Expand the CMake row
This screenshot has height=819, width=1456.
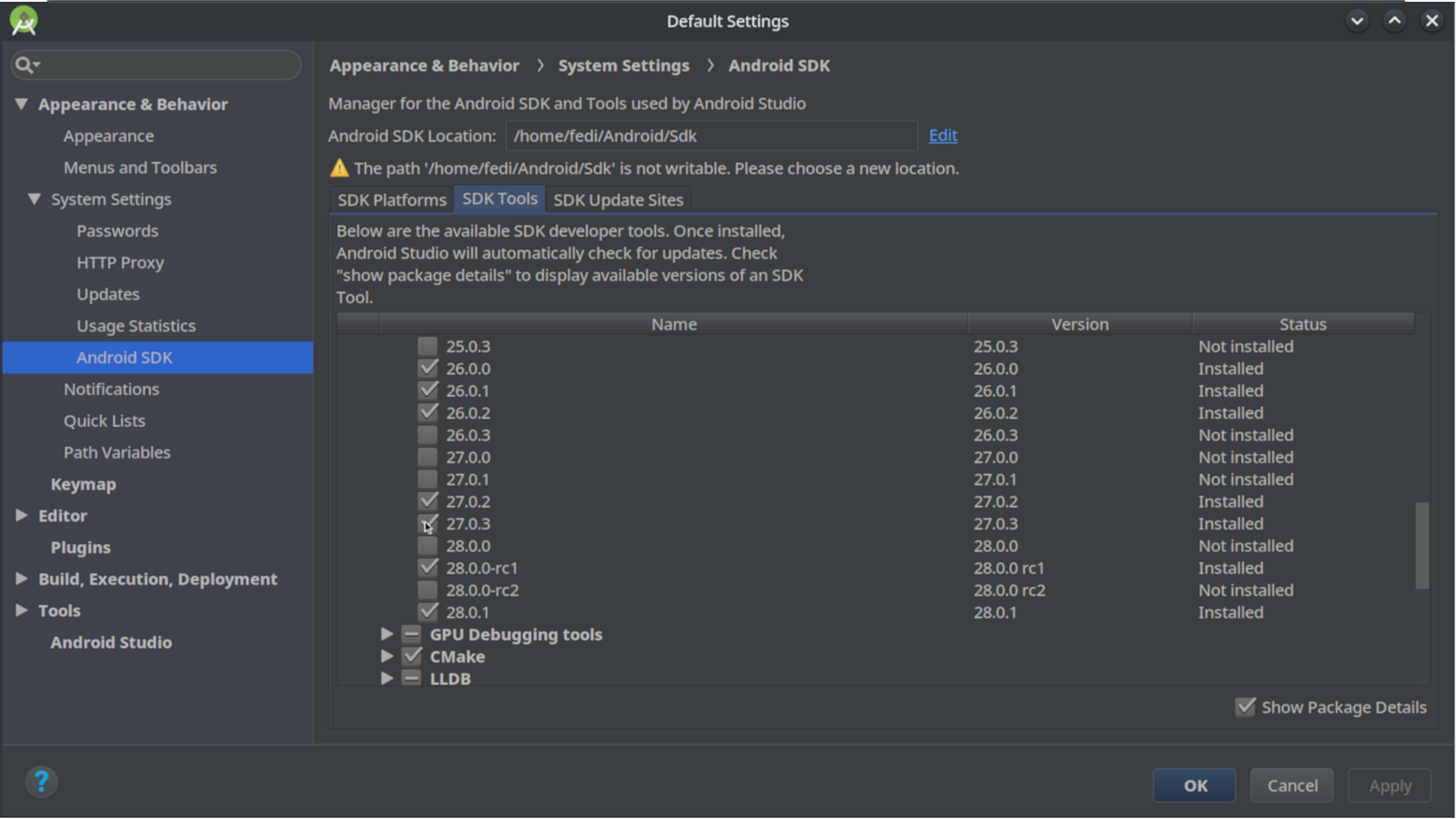387,656
